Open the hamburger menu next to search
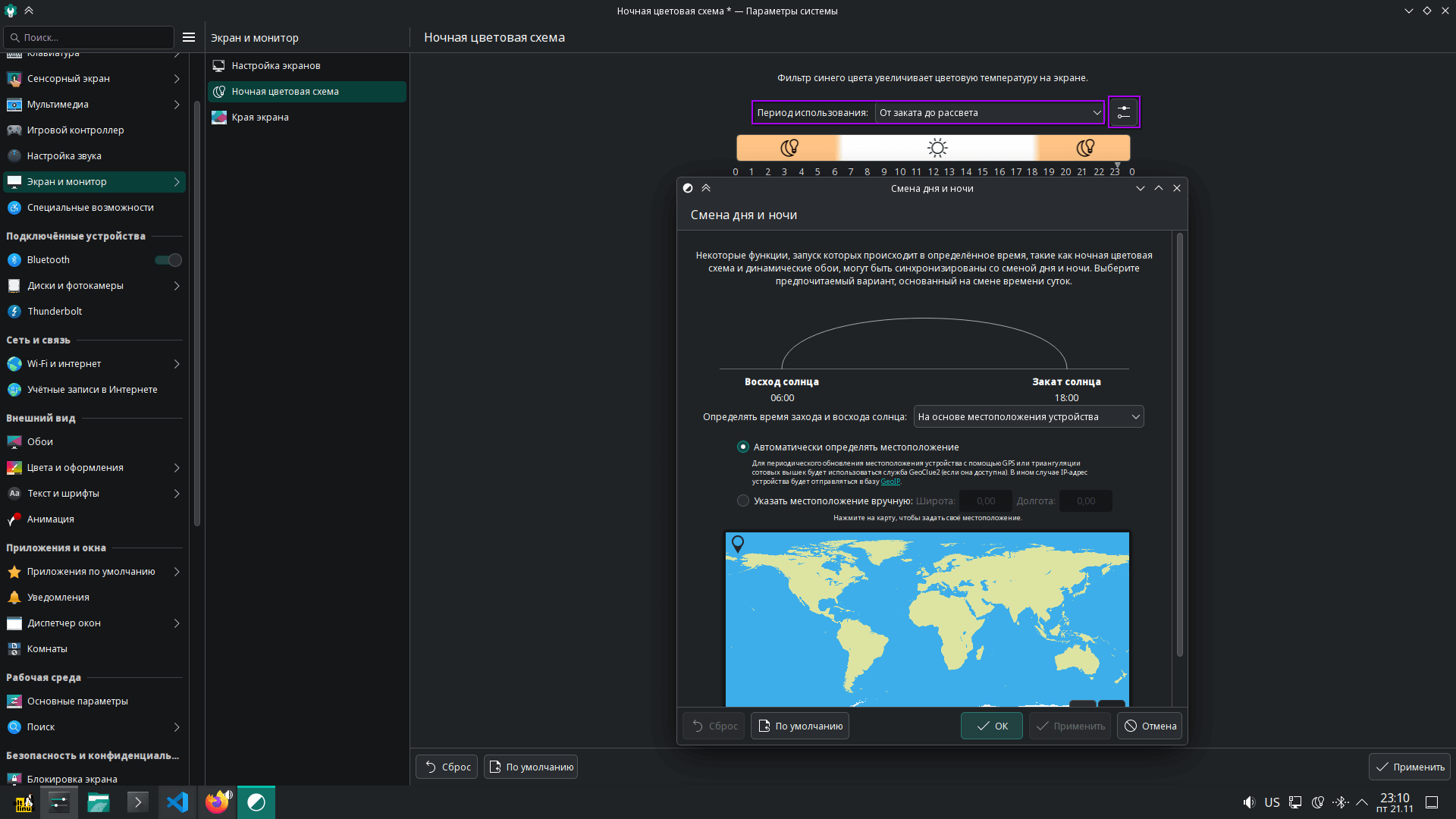1456x819 pixels. 189,37
